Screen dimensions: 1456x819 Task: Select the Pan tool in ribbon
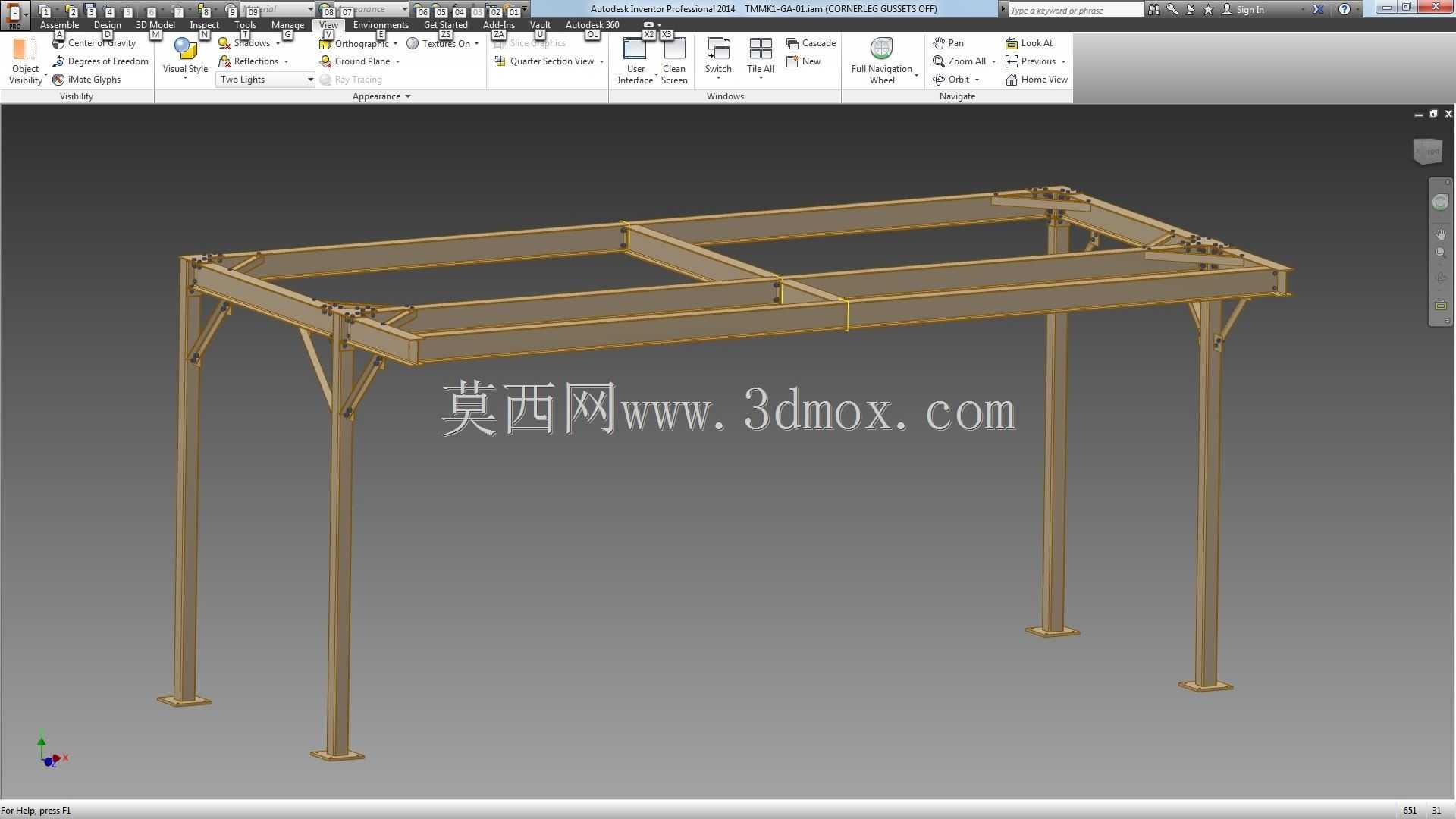point(948,43)
